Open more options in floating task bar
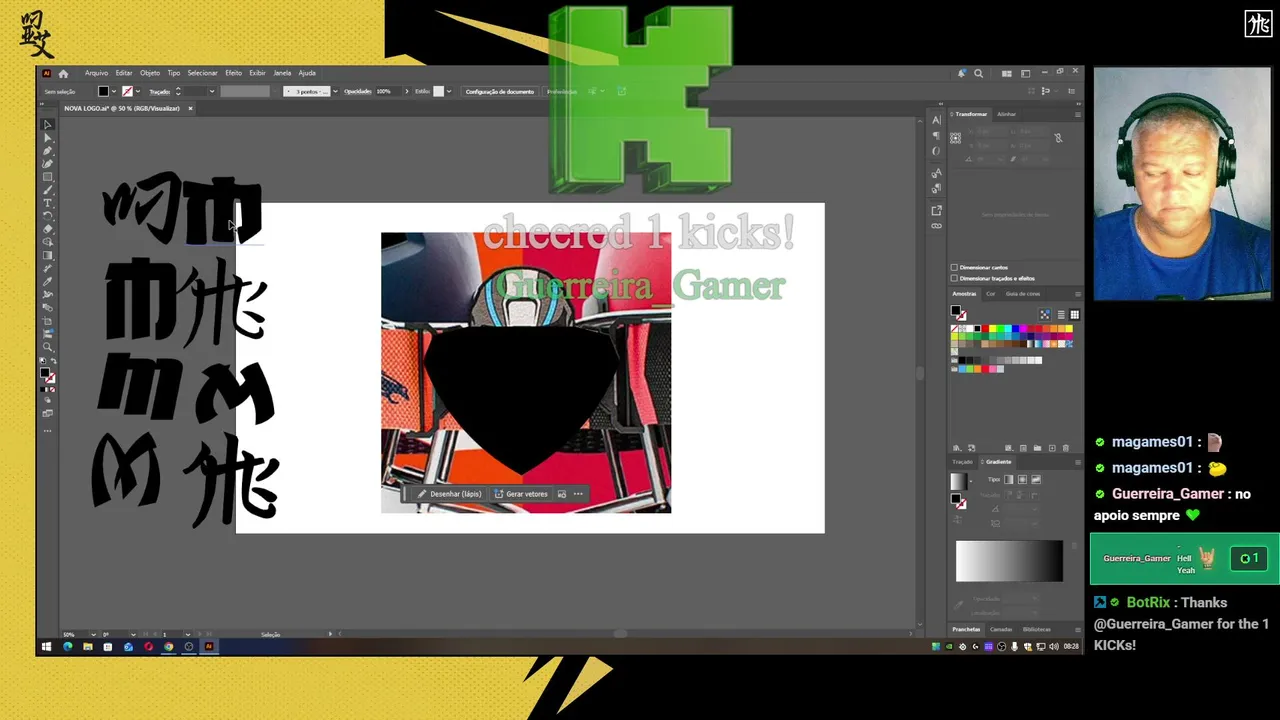This screenshot has width=1280, height=720. [578, 494]
